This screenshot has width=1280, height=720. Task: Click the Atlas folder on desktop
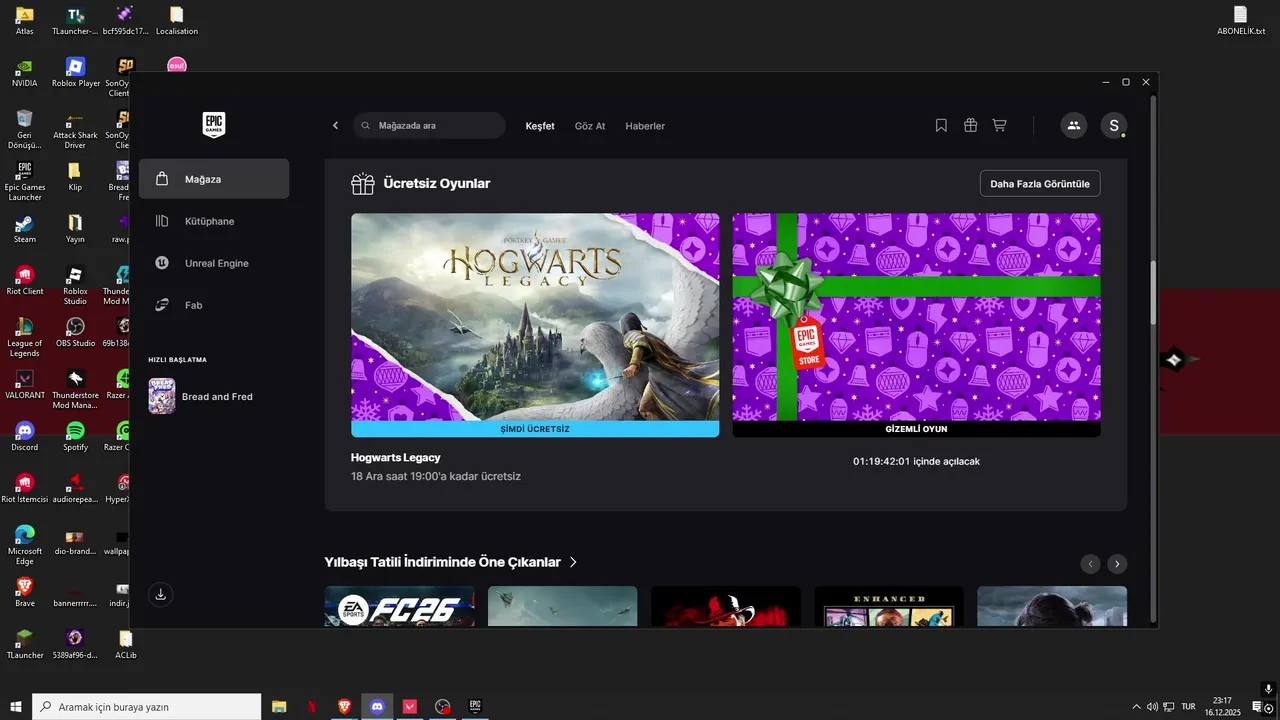pyautogui.click(x=25, y=21)
